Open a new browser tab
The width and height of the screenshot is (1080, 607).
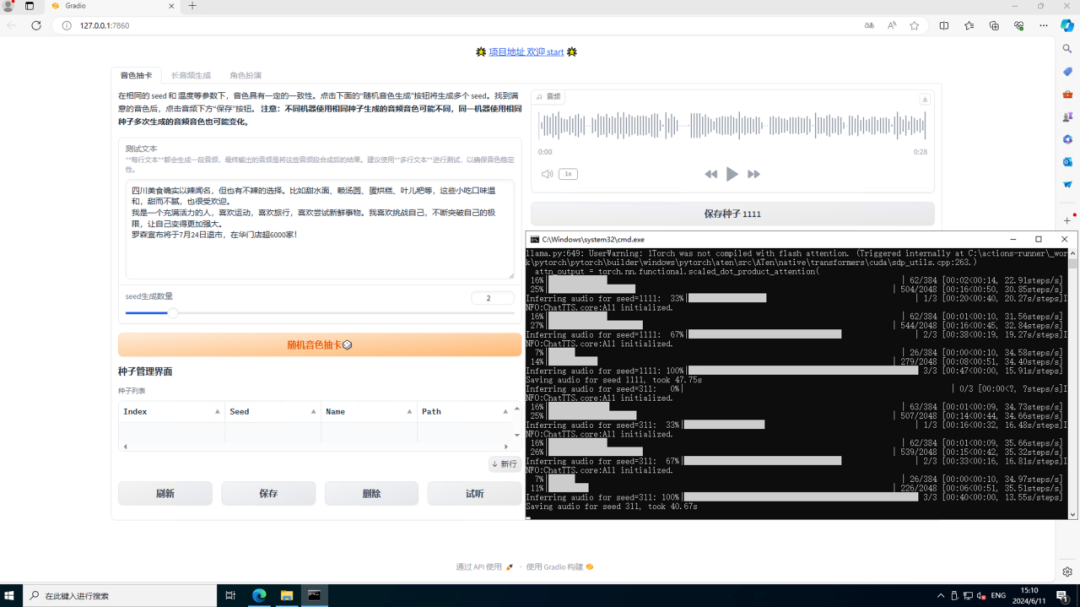pos(192,6)
